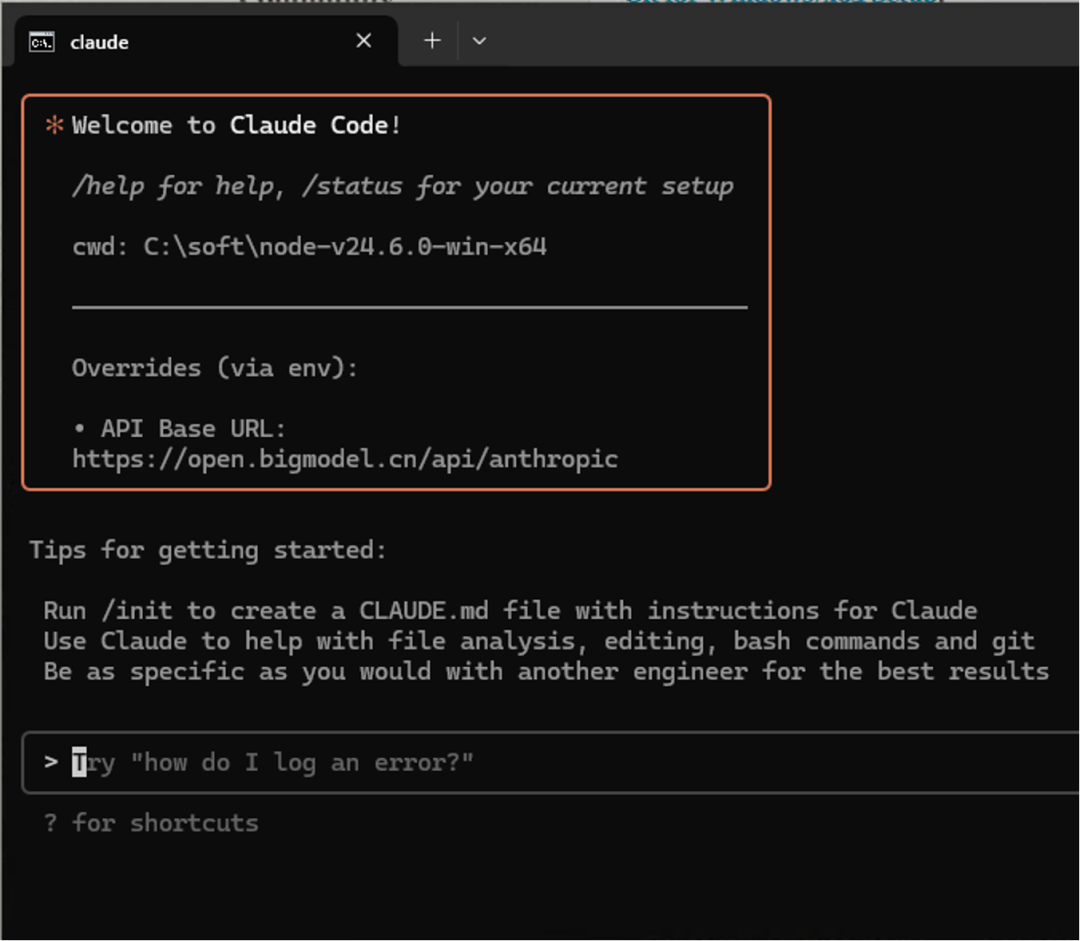Click the "? for shortcuts" hint
The image size is (1080, 941).
[x=151, y=823]
